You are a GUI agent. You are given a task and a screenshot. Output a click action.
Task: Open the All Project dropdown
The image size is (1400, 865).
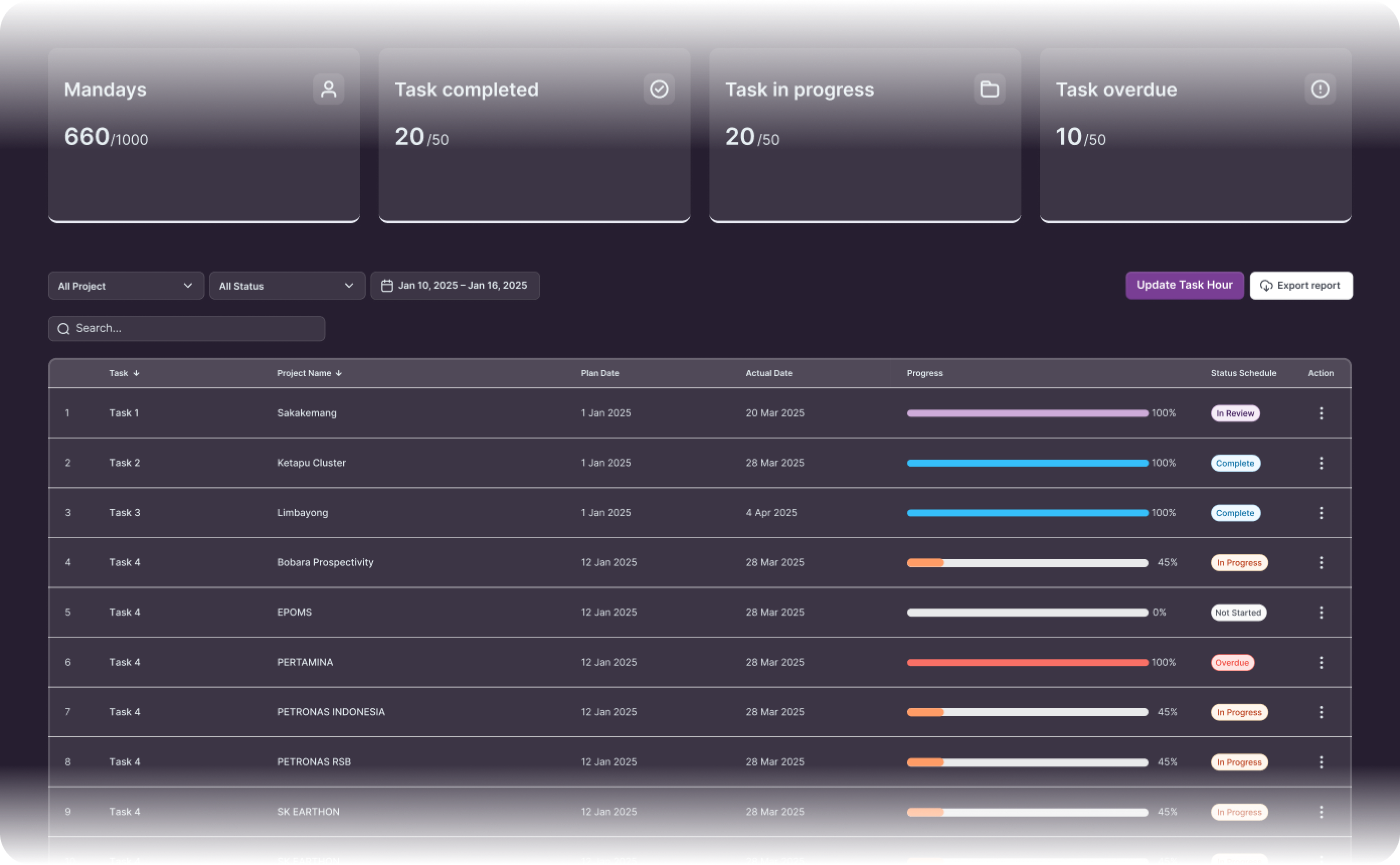tap(126, 286)
